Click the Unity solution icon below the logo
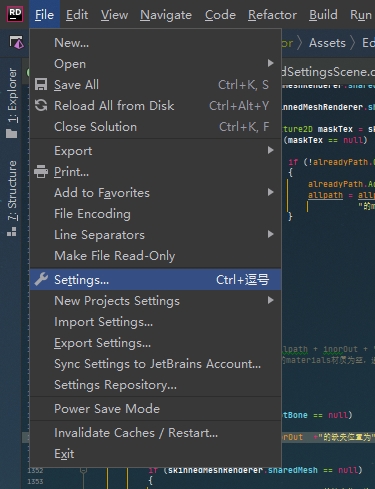375x489 pixels. tap(16, 43)
